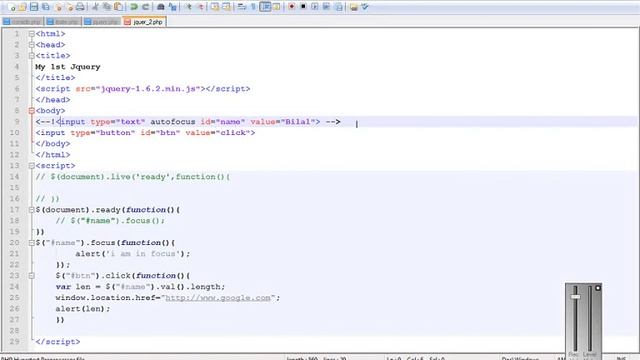Collapse the <body> fold on line 8
The image size is (640, 360).
(x=31, y=111)
